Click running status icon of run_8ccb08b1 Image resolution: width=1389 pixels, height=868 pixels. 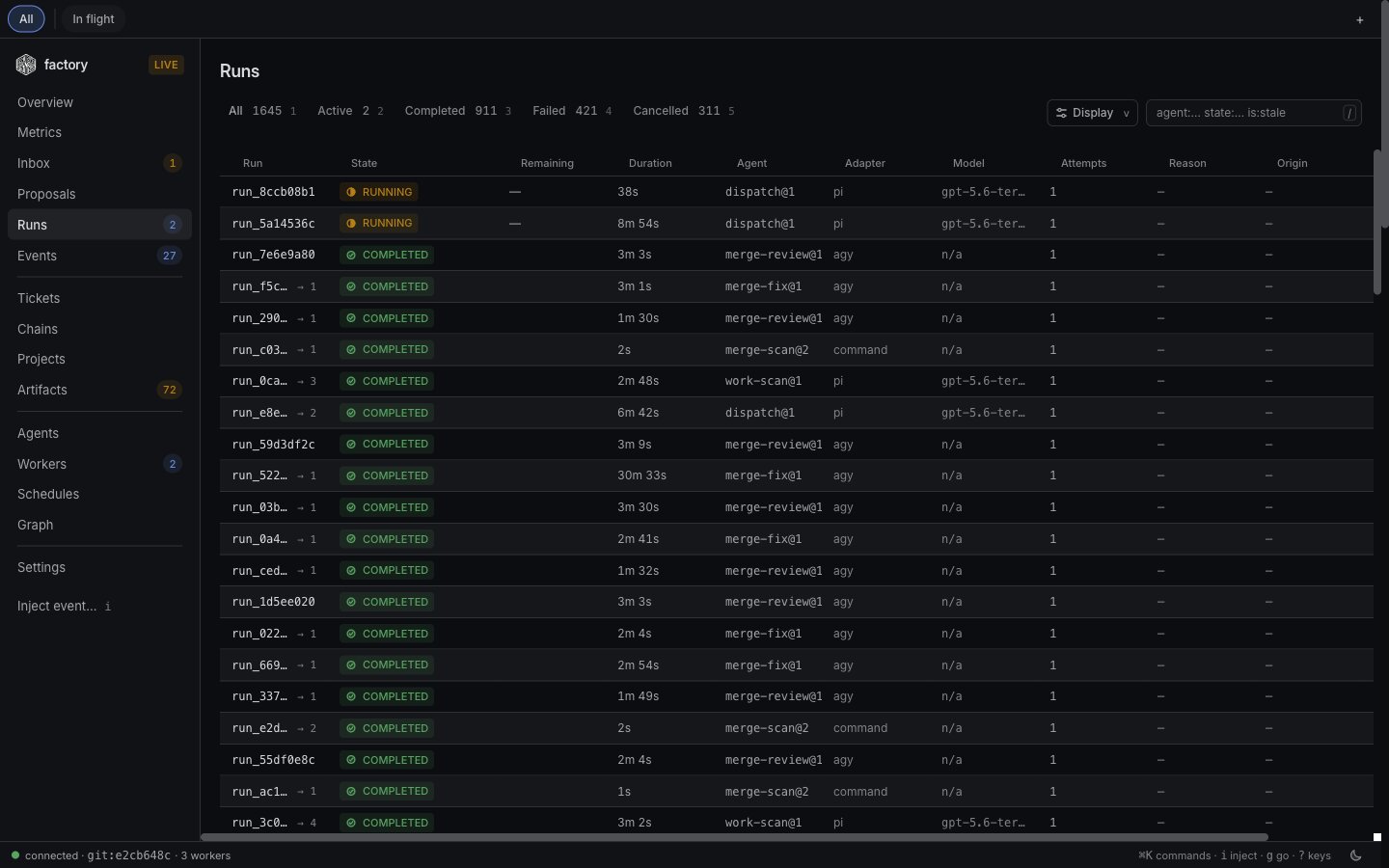[x=351, y=192]
